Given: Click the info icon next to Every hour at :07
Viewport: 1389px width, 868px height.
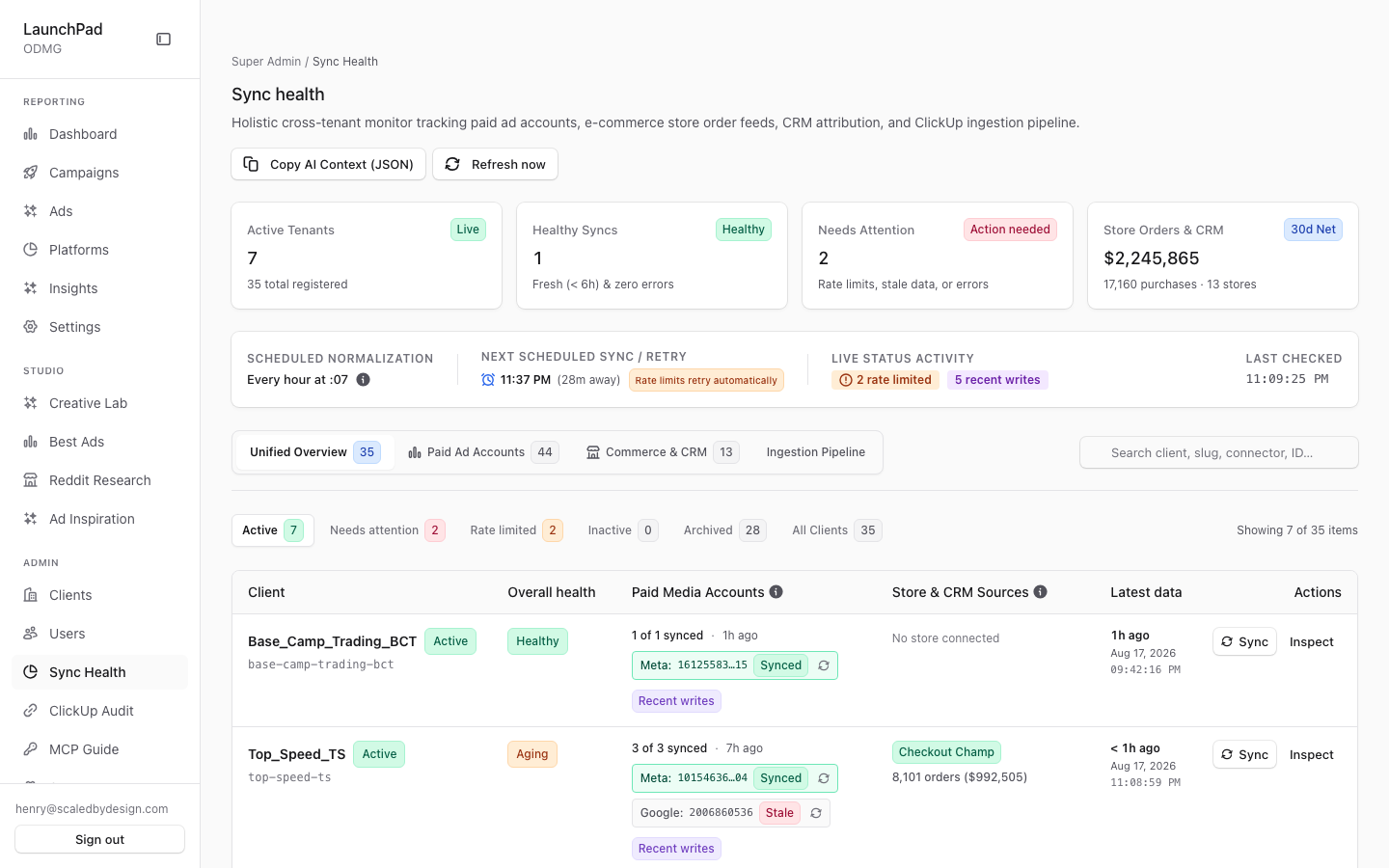Looking at the screenshot, I should click(364, 380).
